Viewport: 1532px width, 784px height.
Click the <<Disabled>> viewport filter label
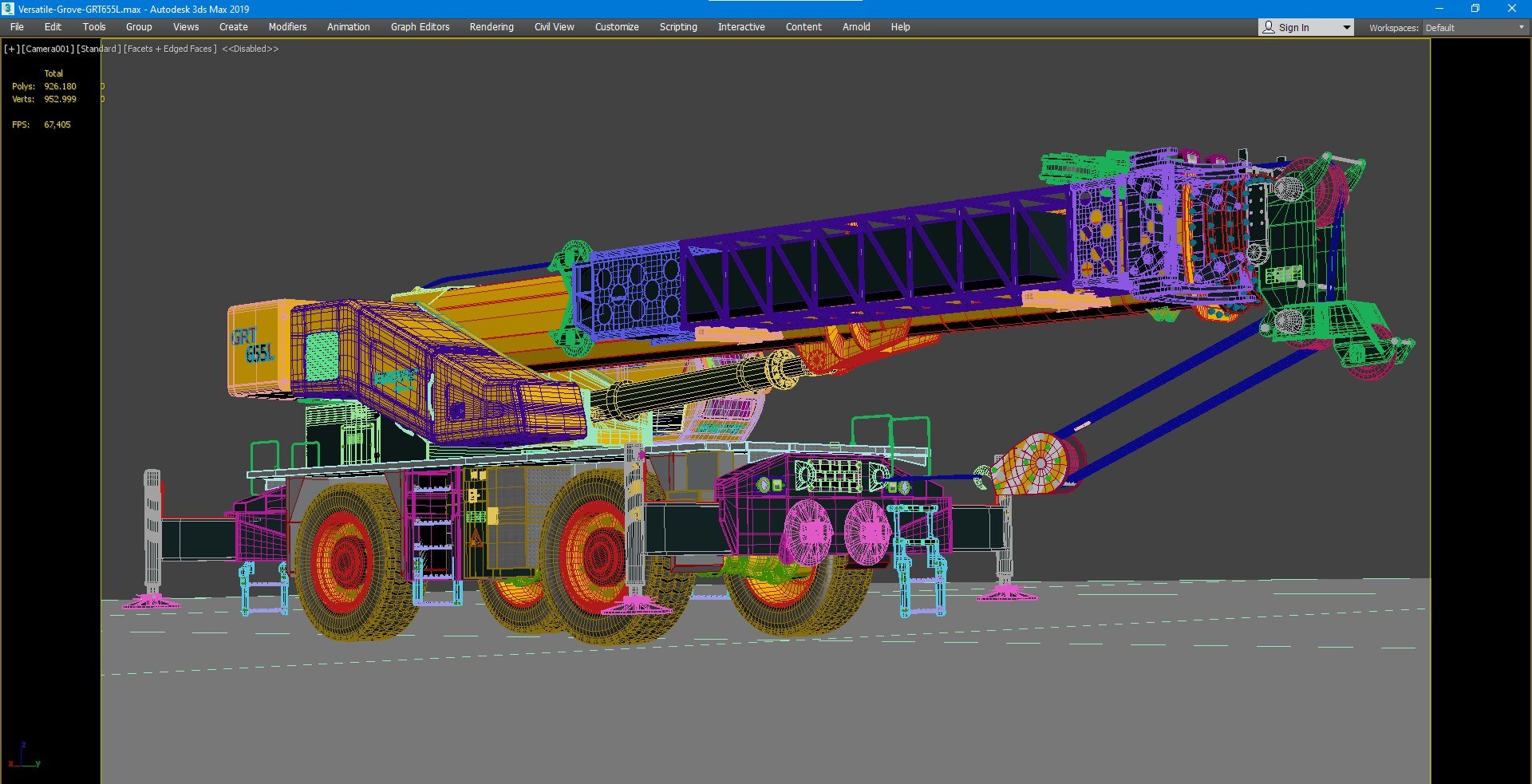coord(251,49)
